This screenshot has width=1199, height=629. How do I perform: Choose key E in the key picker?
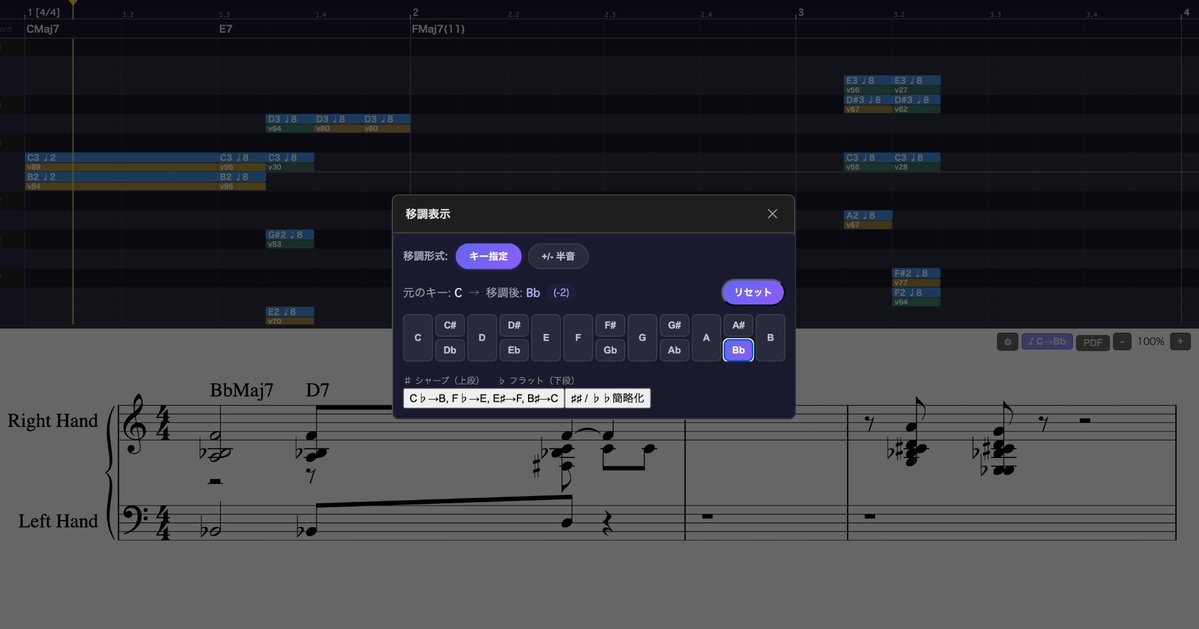click(x=546, y=337)
